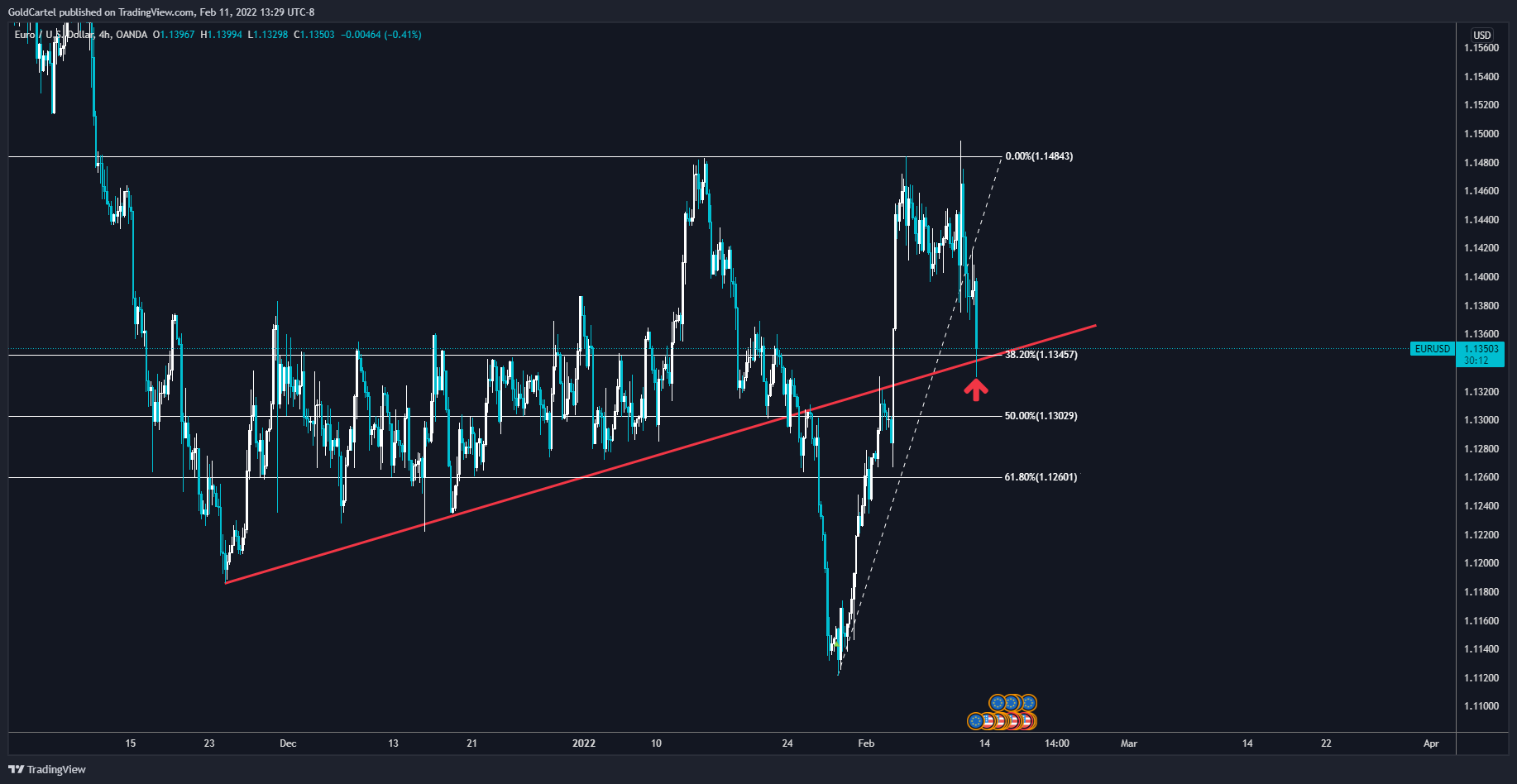
Task: Click price axis label 1.11600
Action: point(1481,621)
